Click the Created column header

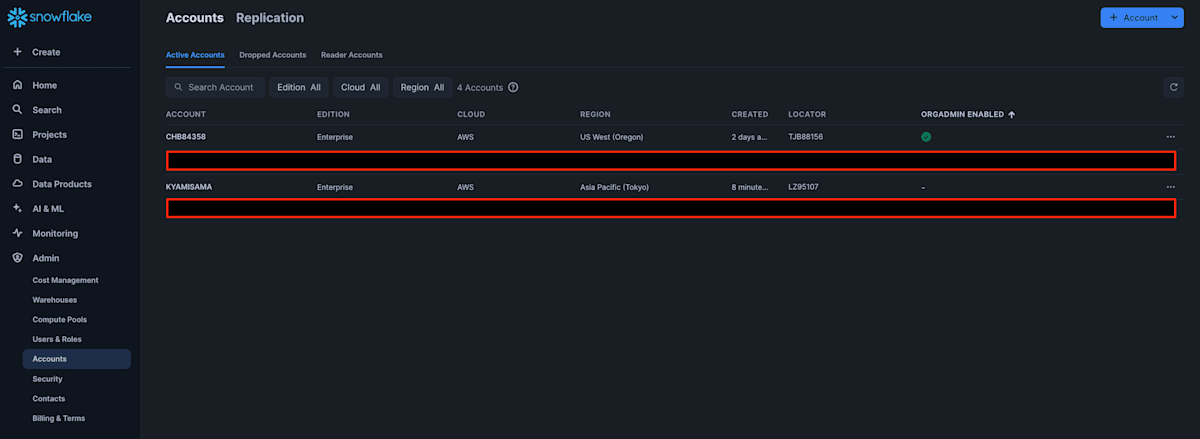750,115
